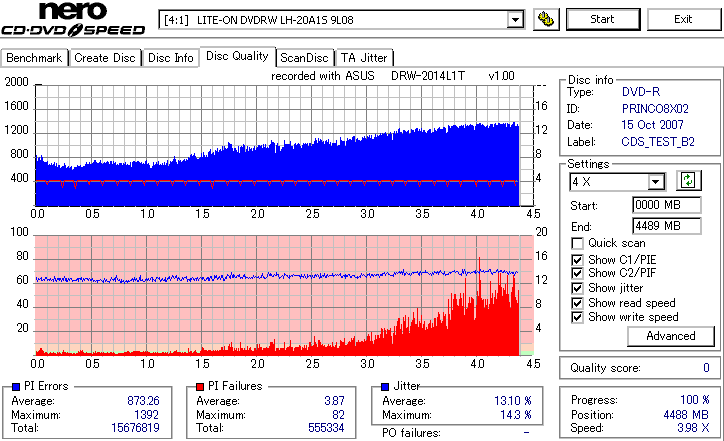Image resolution: width=724 pixels, height=441 pixels.
Task: Click the Quality score value 0
Action: [706, 368]
